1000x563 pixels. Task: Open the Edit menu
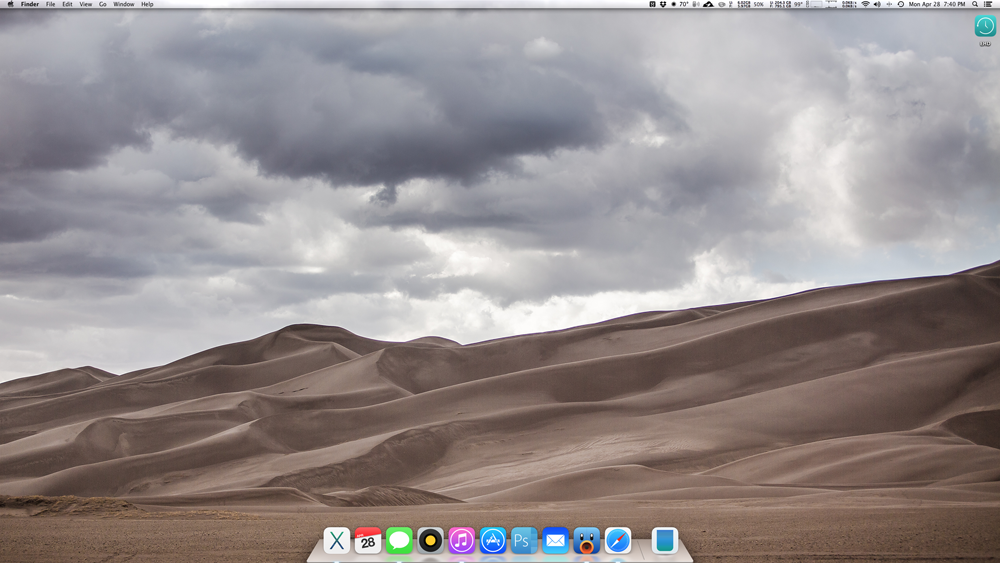point(67,4)
